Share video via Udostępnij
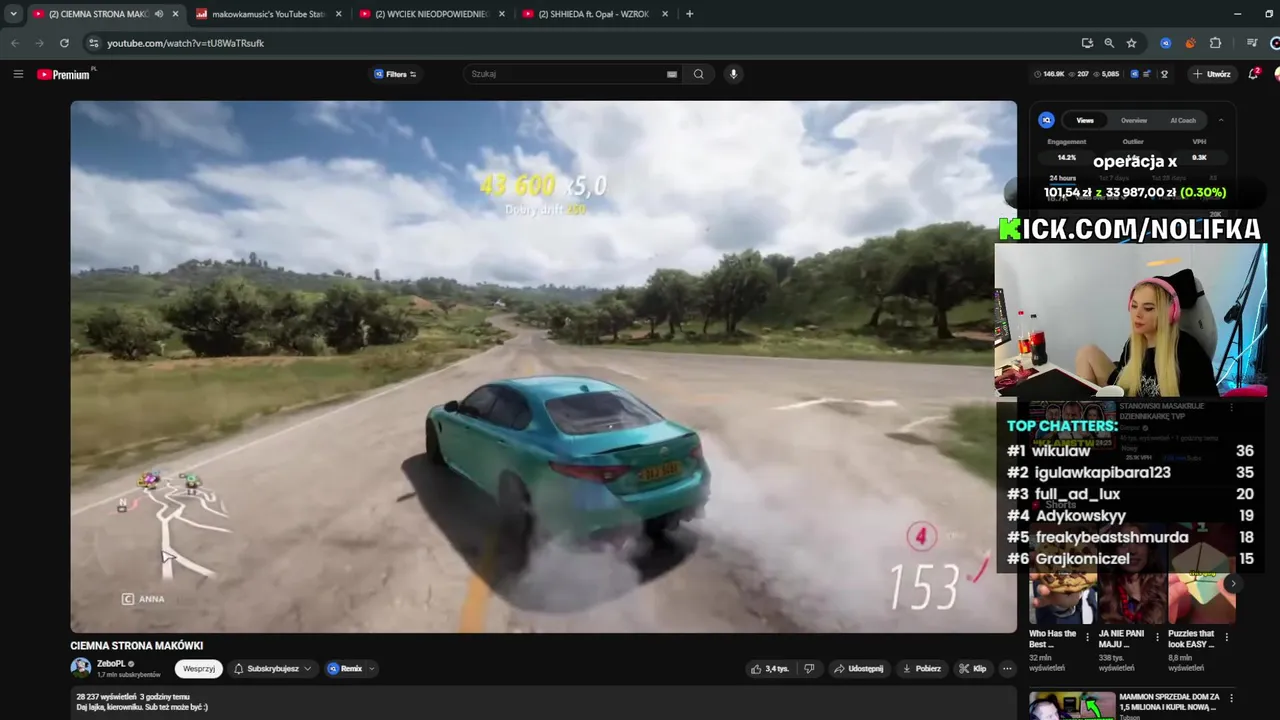The height and width of the screenshot is (720, 1280). click(x=859, y=669)
